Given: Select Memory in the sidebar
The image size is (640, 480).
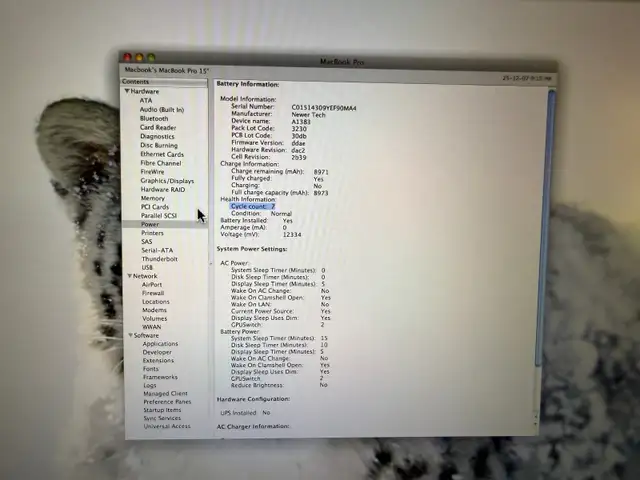Looking at the screenshot, I should [153, 198].
